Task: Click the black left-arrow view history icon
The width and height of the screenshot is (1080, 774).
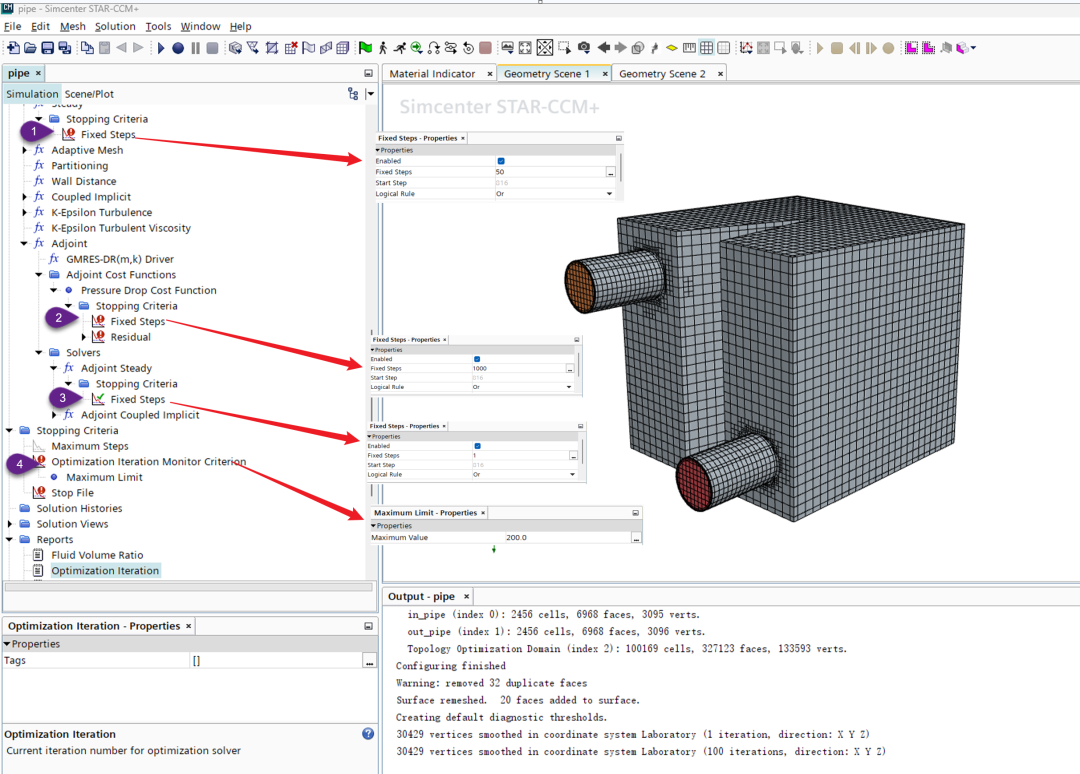Action: 603,48
